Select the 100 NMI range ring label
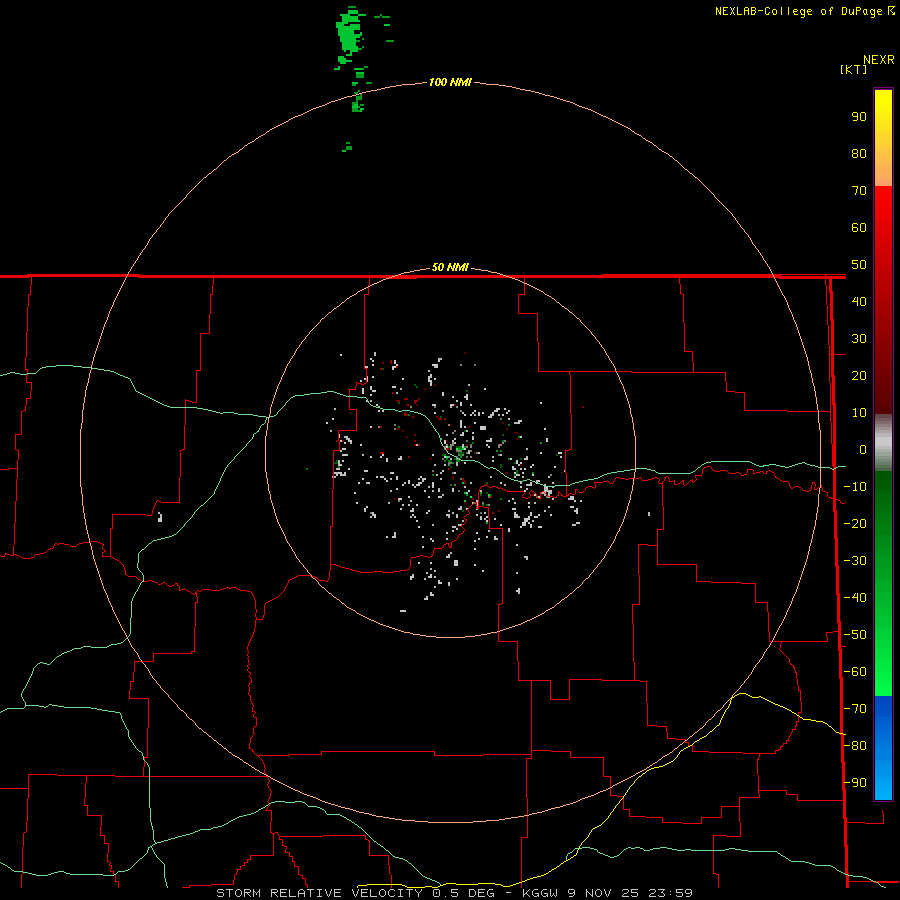 450,82
